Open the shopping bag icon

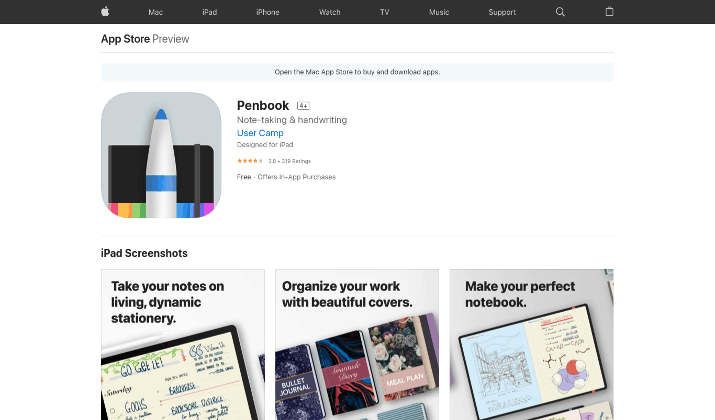(609, 11)
